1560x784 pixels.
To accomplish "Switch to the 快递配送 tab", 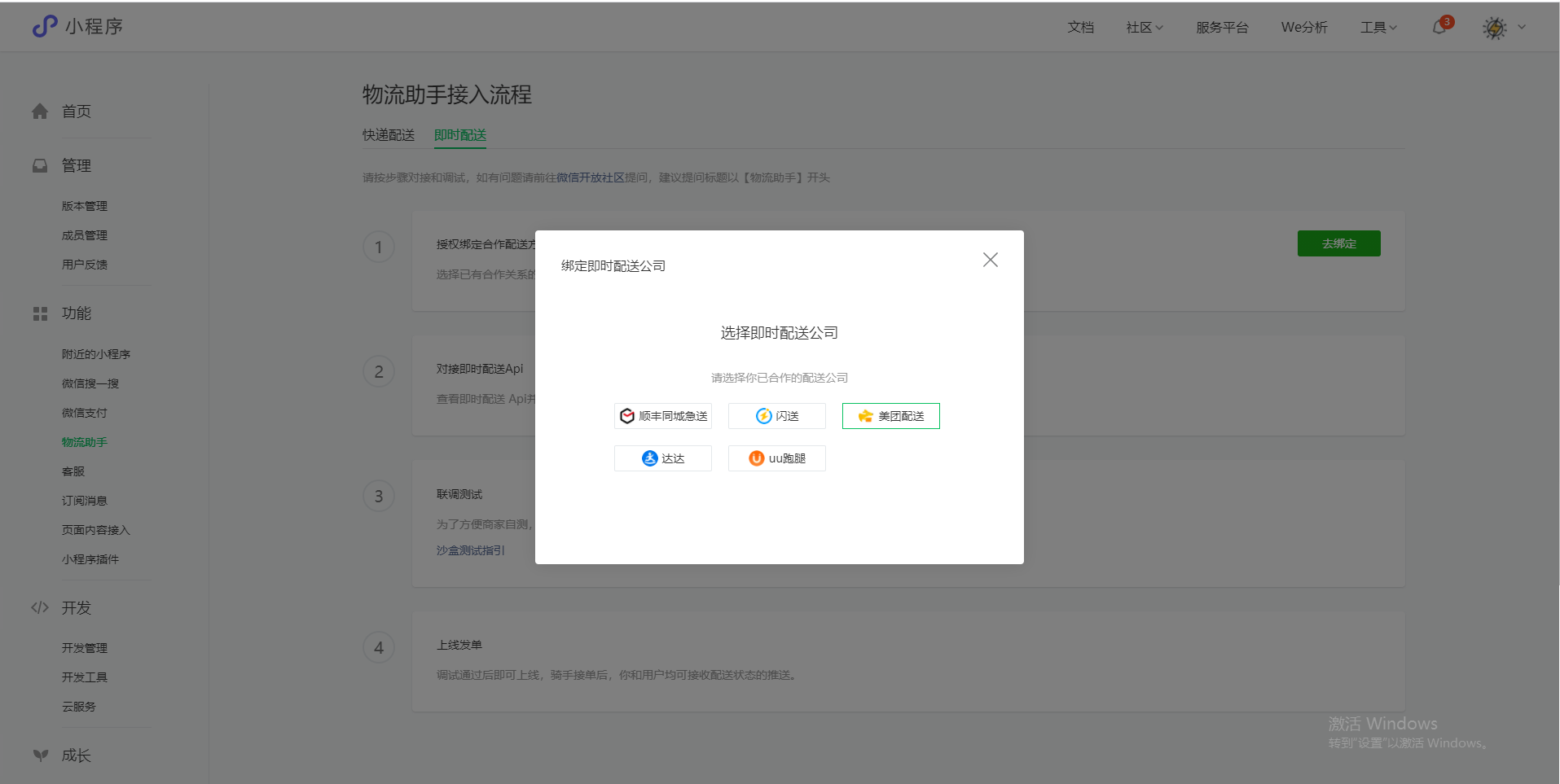I will [389, 135].
